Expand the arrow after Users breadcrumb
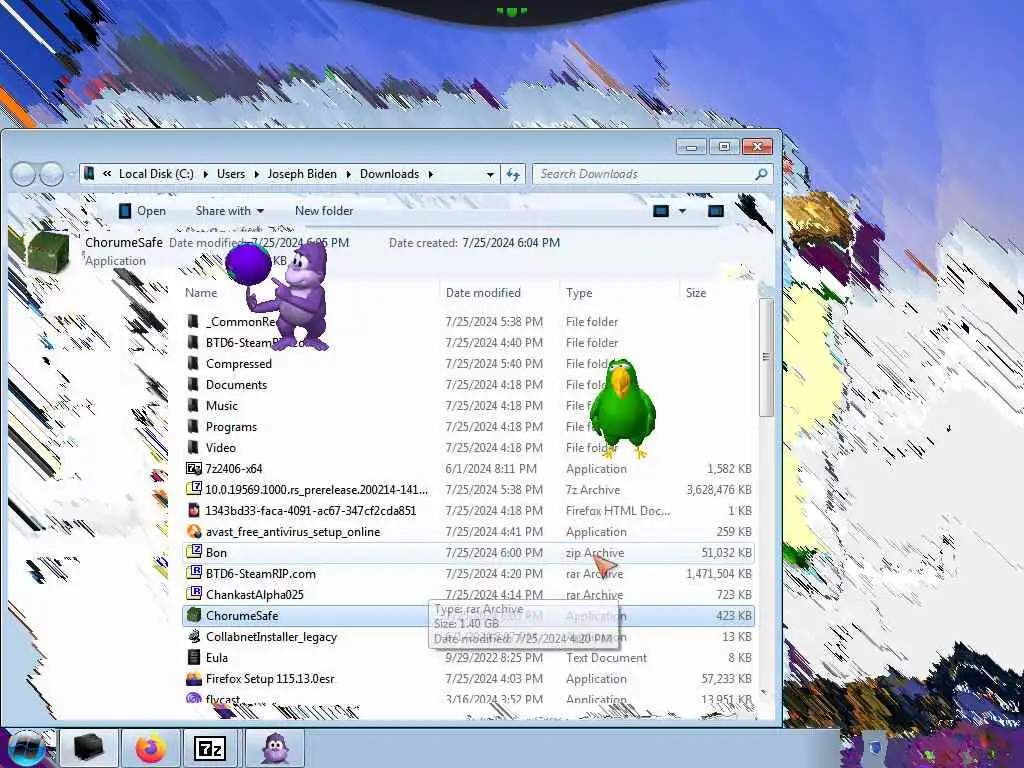This screenshot has width=1024, height=768. (x=256, y=174)
